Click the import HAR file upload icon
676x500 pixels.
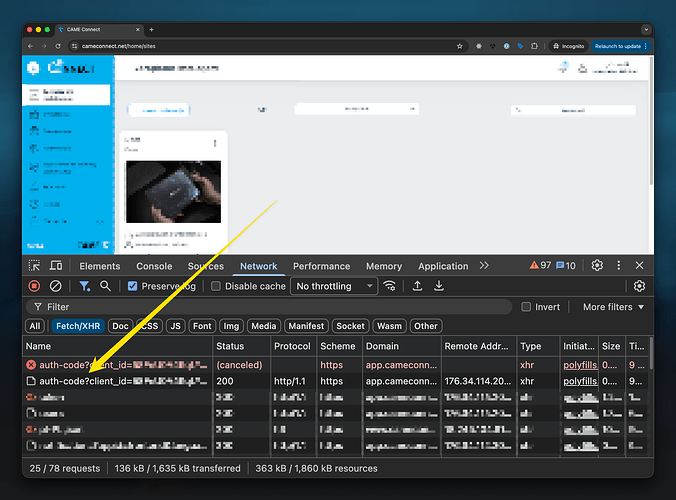click(417, 286)
